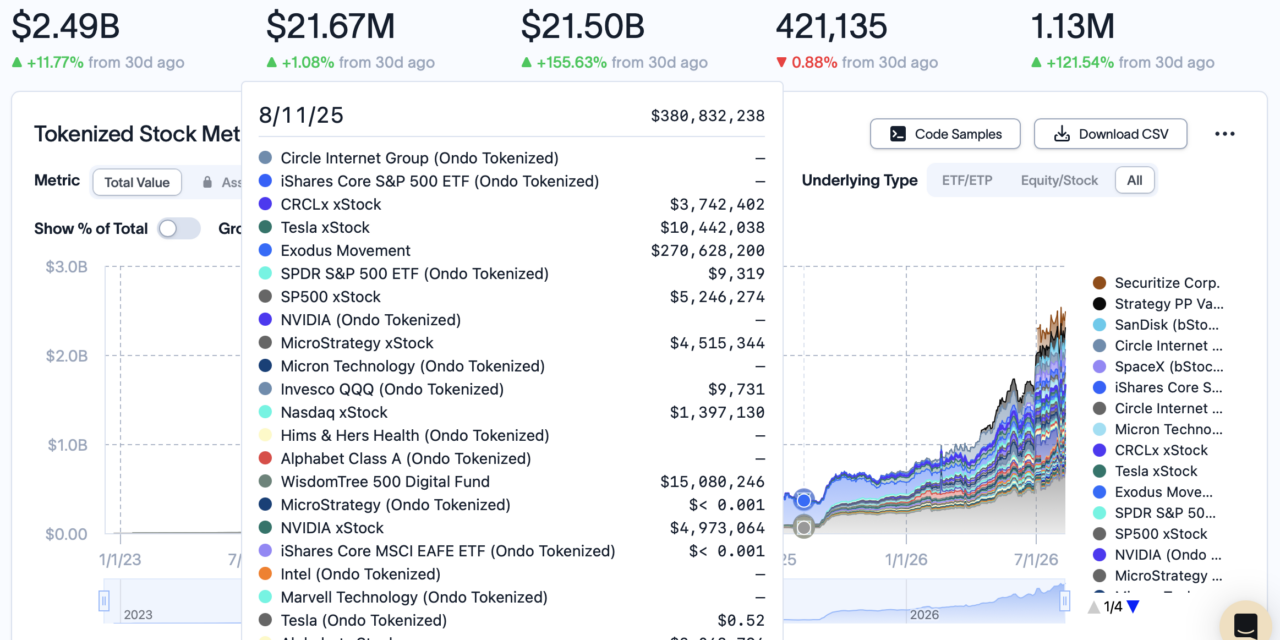Download the chart data as CSV
The height and width of the screenshot is (640, 1280).
(x=1110, y=134)
